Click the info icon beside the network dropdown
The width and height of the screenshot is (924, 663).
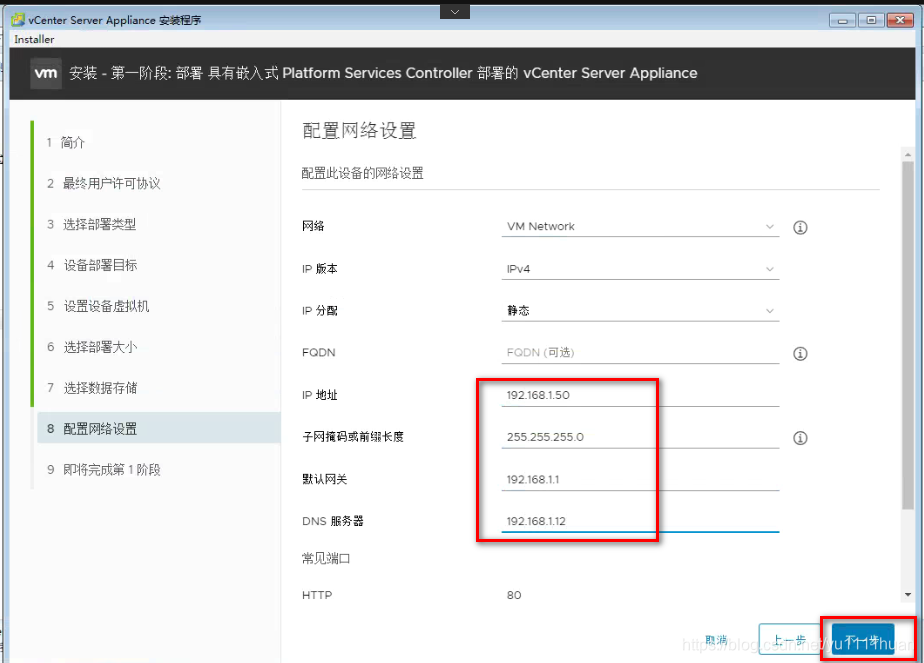click(x=800, y=227)
